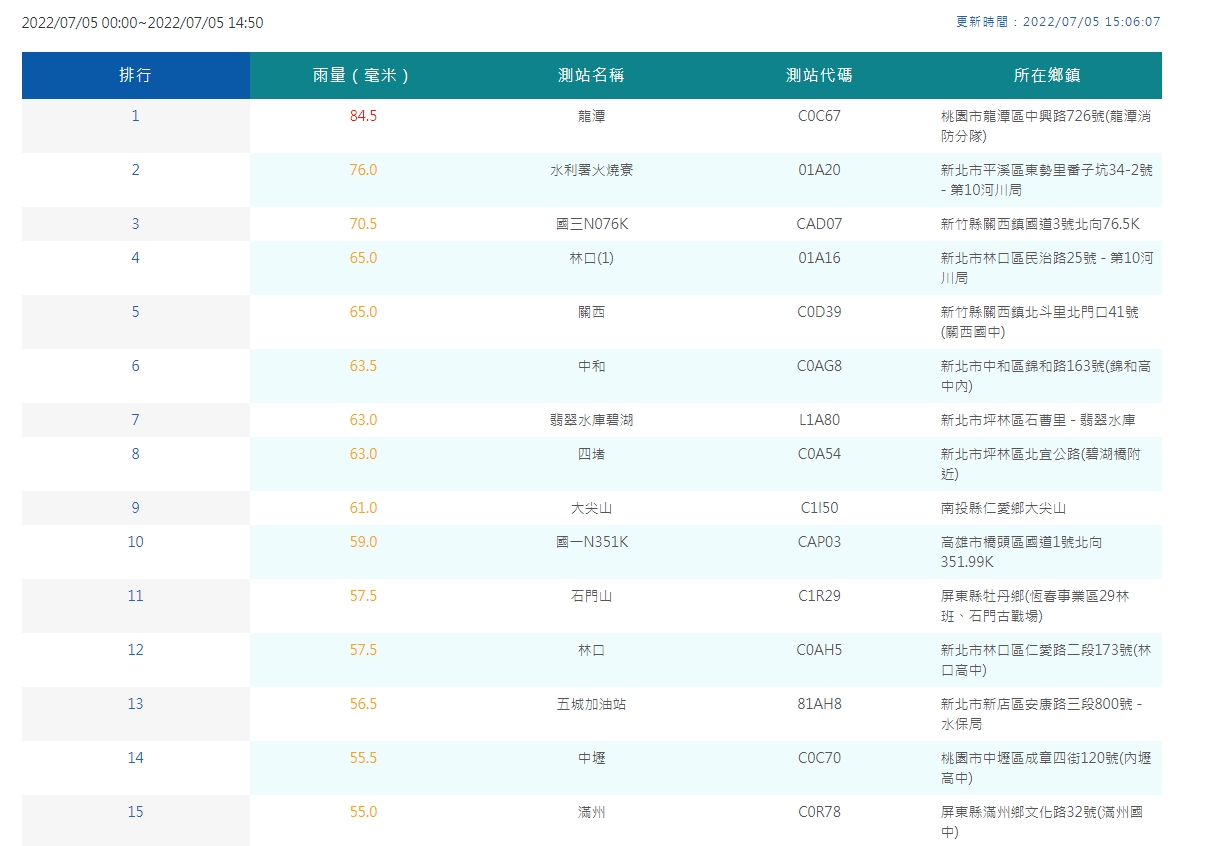Screen dimensions: 1211x846
Task: Click station code C1R29
Action: pos(819,596)
